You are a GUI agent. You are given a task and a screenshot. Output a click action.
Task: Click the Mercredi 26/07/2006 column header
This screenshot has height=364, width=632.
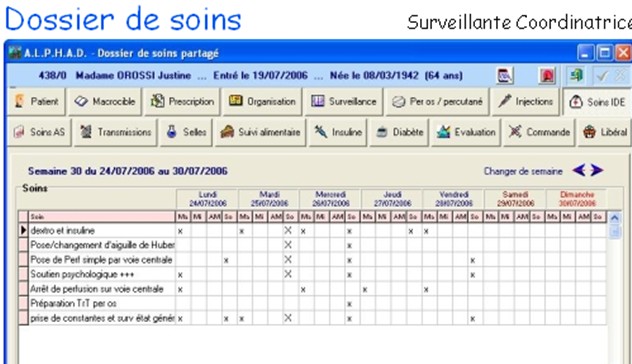tap(331, 199)
